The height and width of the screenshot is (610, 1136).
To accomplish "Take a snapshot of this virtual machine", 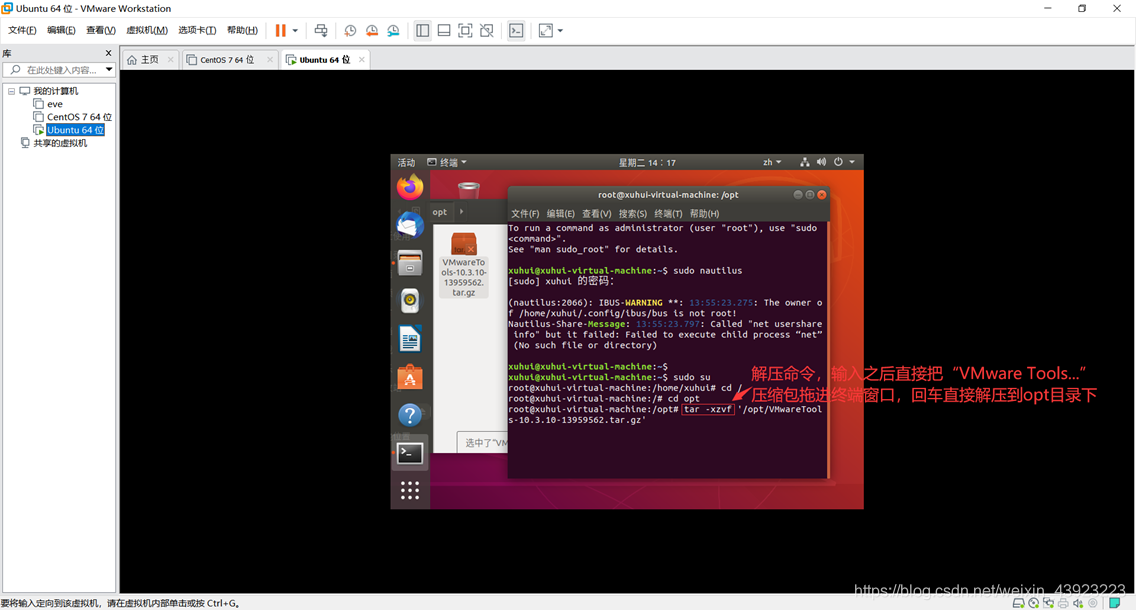I will (350, 30).
